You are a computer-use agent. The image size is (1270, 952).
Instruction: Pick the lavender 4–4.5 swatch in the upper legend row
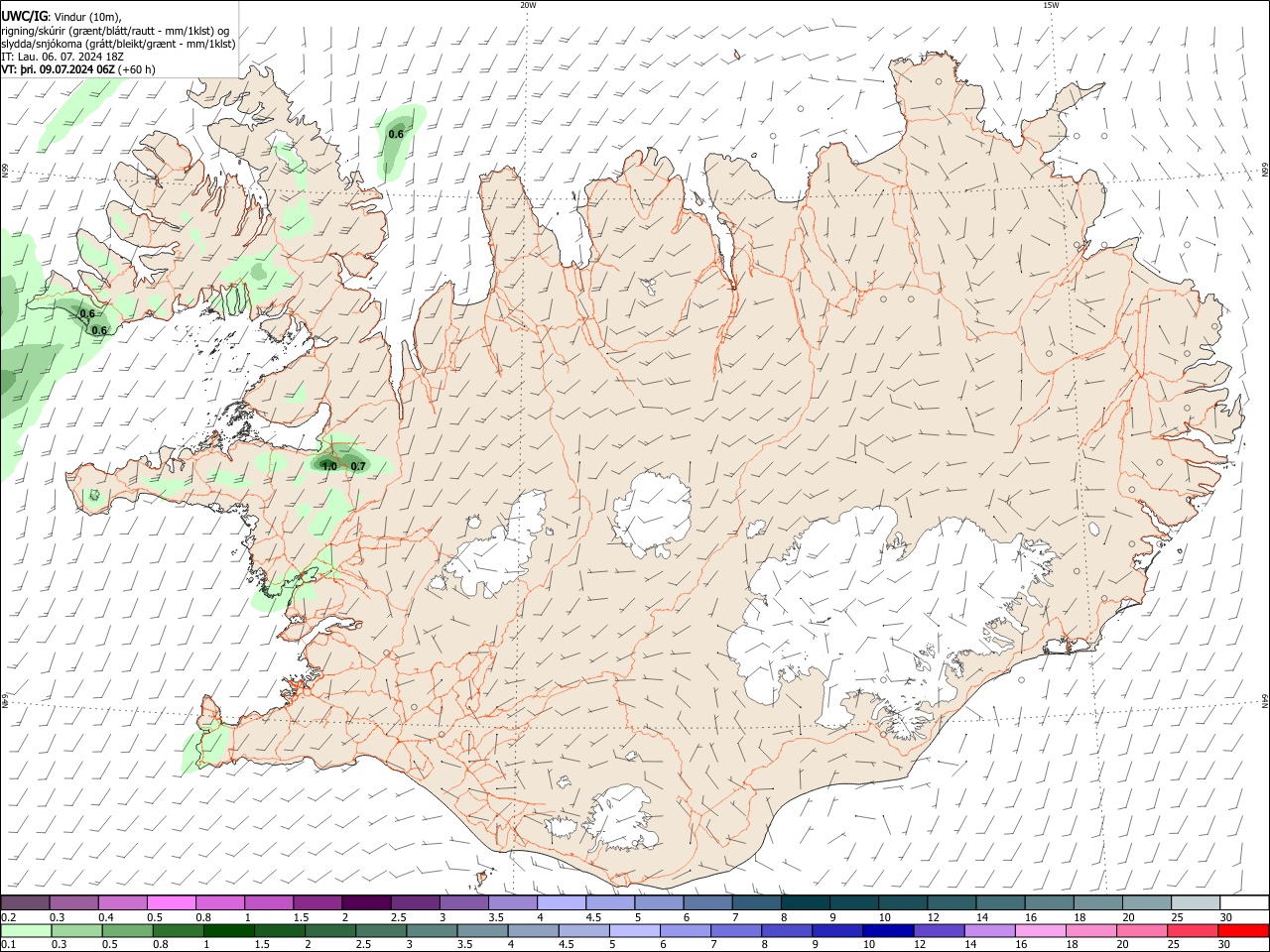click(x=562, y=902)
